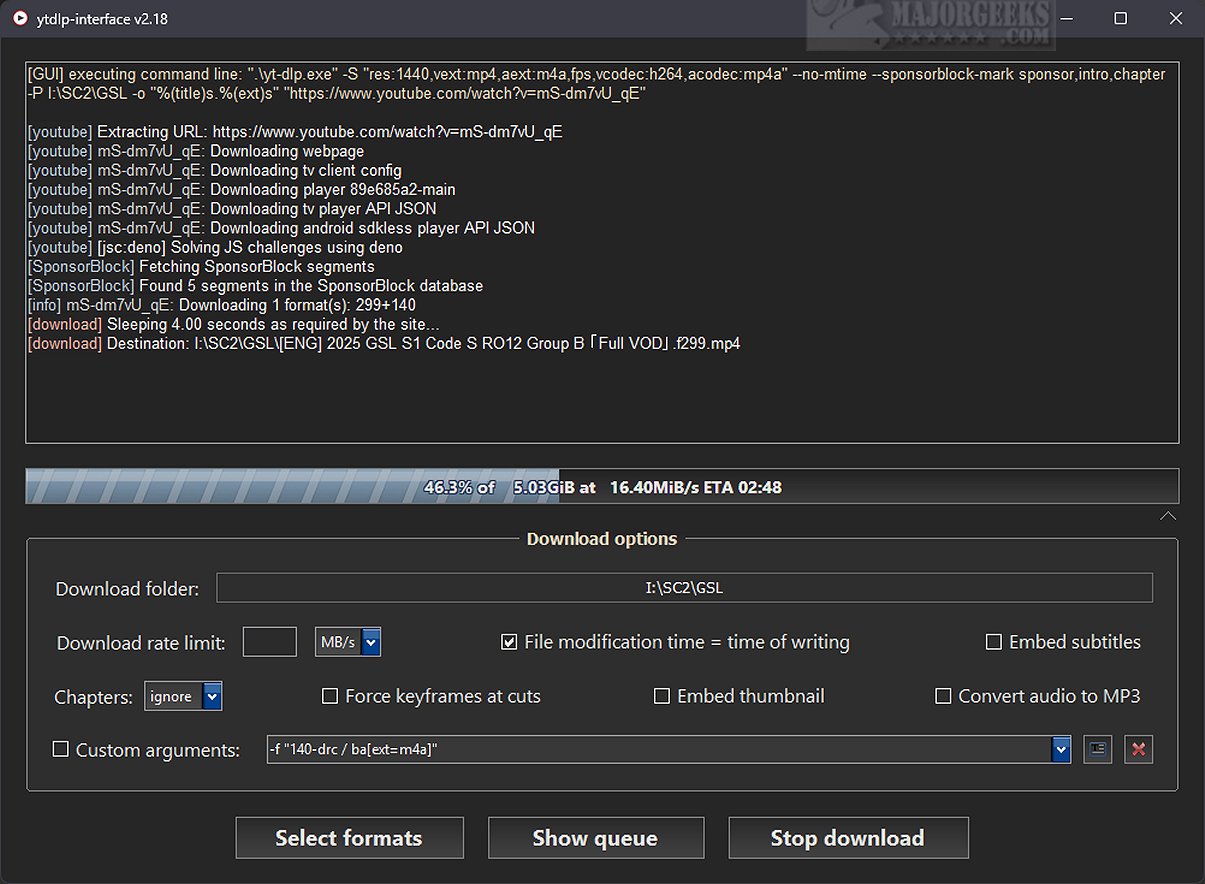This screenshot has width=1205, height=884.
Task: Tick the Force keyframes at cuts checkbox
Action: 330,696
